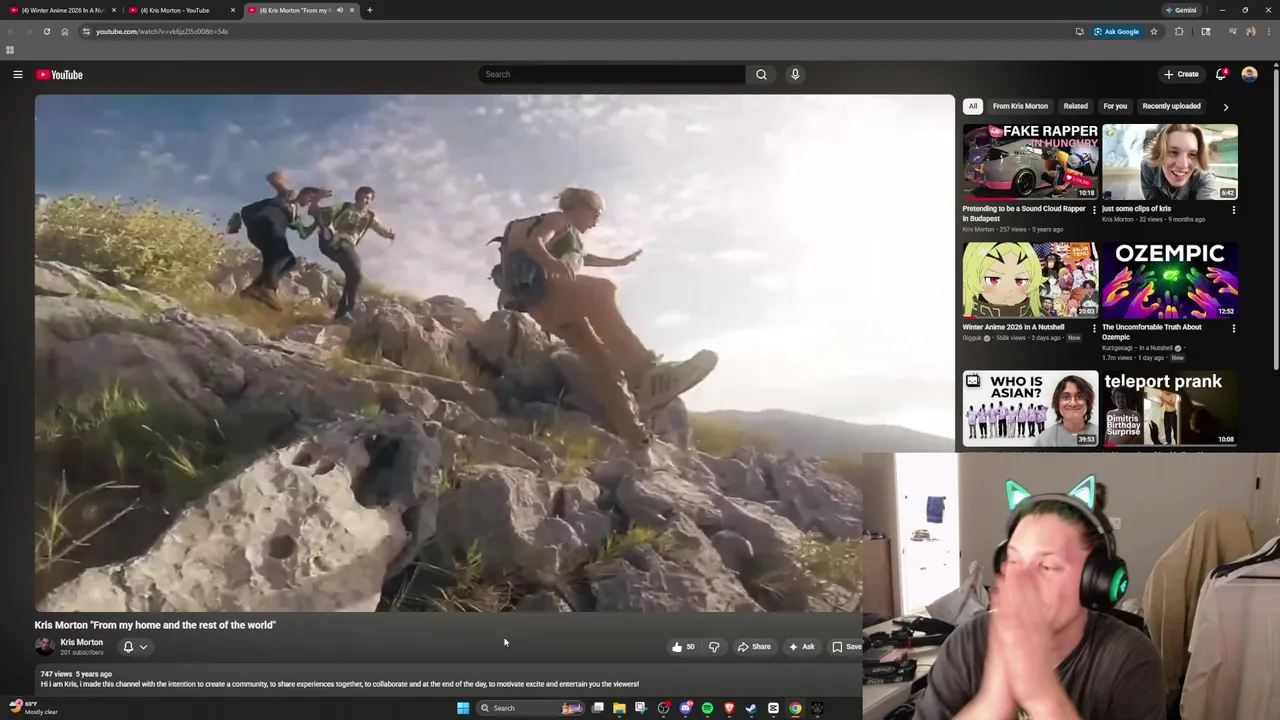Image resolution: width=1280 pixels, height=720 pixels.
Task: Expand the video description text
Action: pyautogui.click(x=340, y=684)
